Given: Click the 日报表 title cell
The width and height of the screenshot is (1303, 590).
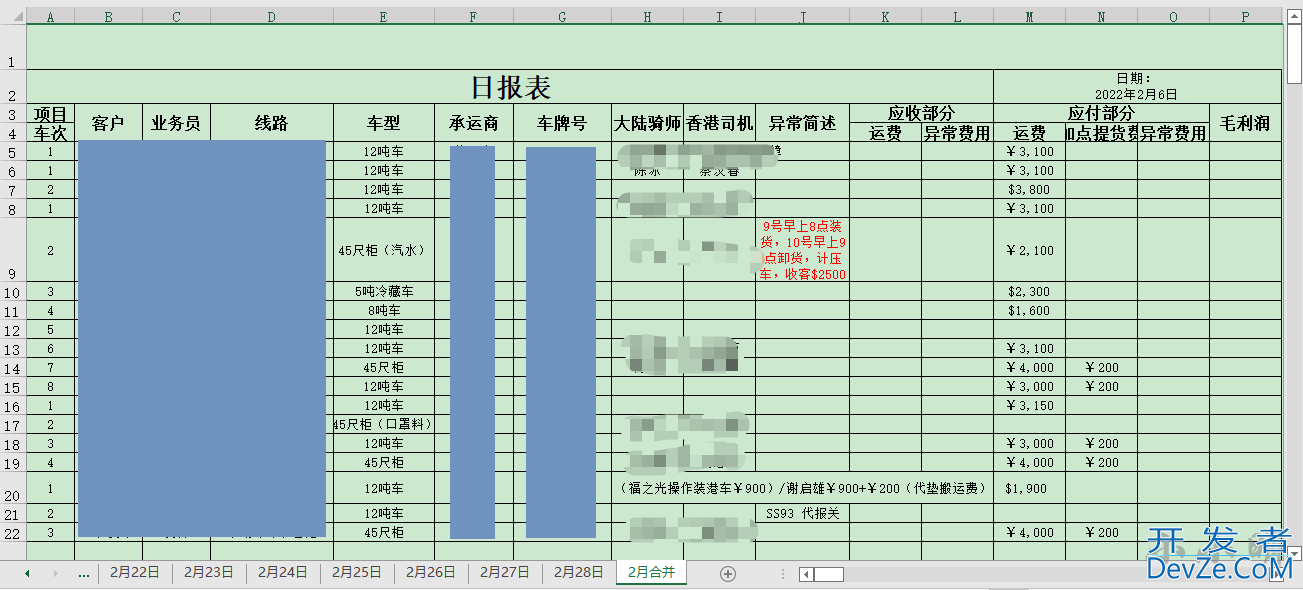Looking at the screenshot, I should (510, 87).
